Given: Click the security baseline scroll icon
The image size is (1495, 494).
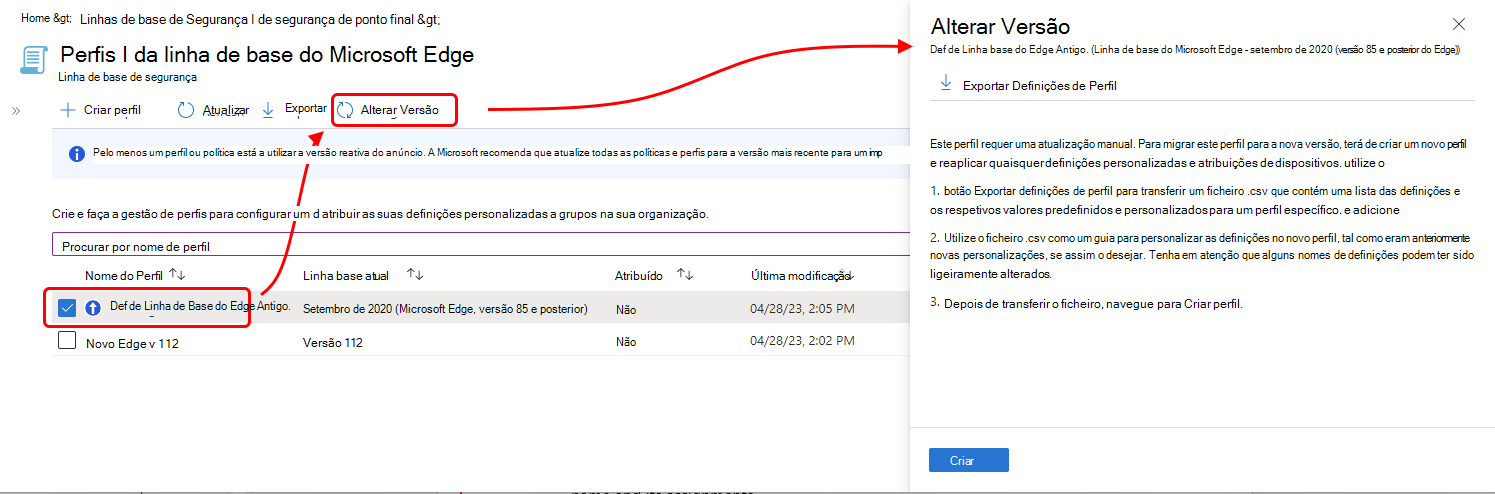Looking at the screenshot, I should tap(33, 59).
